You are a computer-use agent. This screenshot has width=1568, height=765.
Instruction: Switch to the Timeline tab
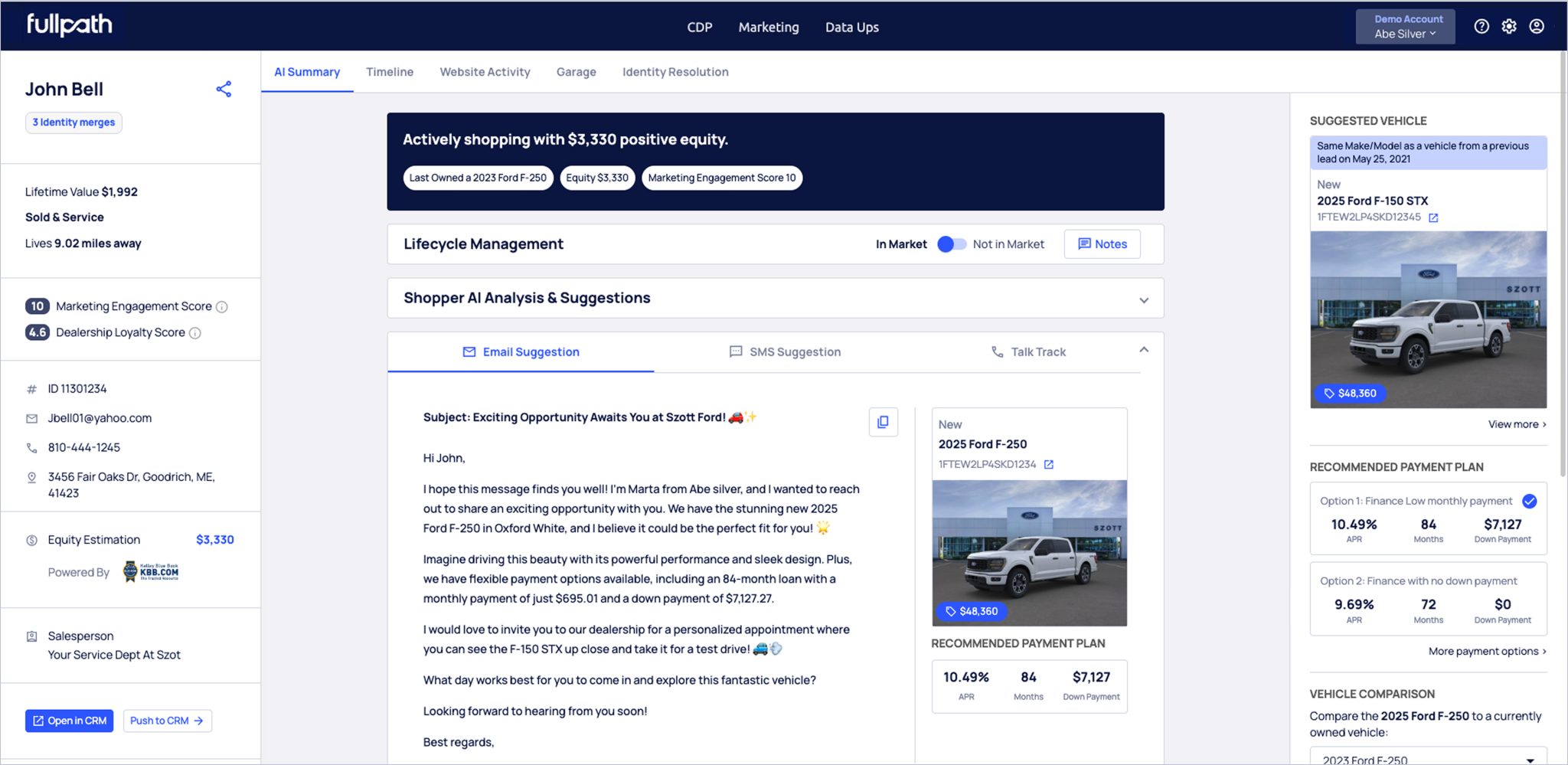click(x=390, y=72)
